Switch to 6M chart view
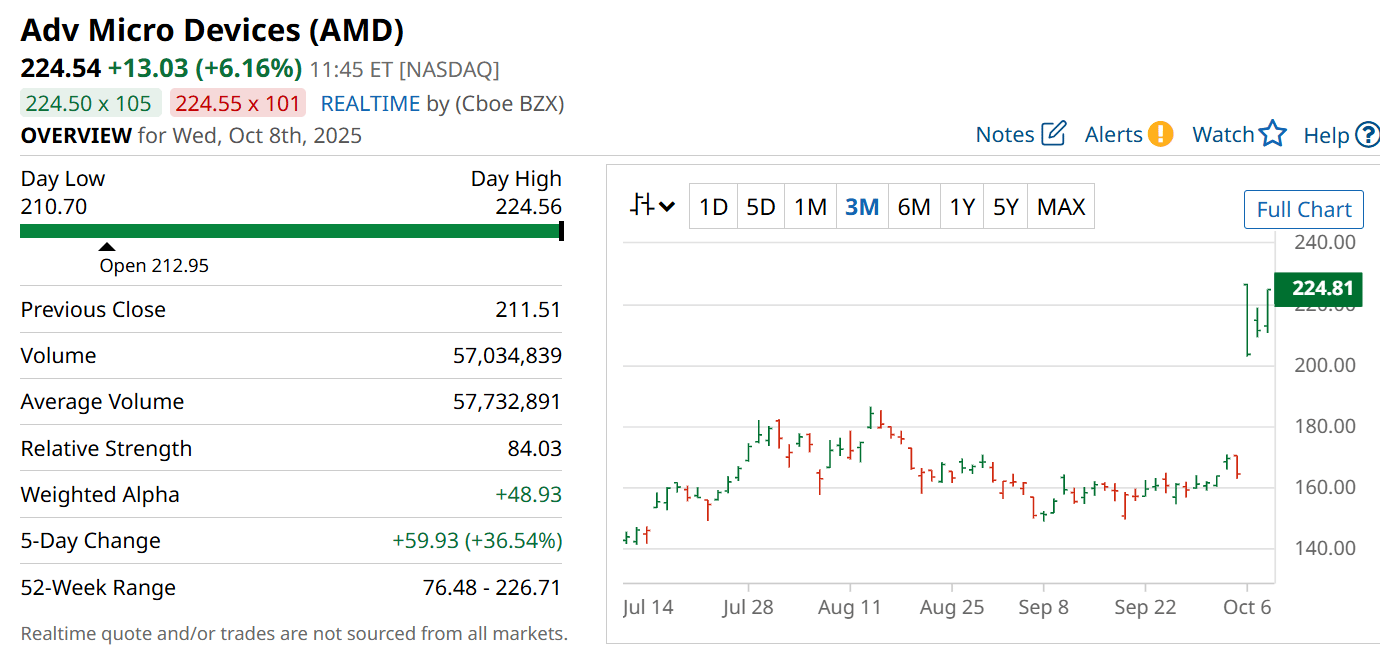Image resolution: width=1380 pixels, height=649 pixels. tap(914, 207)
